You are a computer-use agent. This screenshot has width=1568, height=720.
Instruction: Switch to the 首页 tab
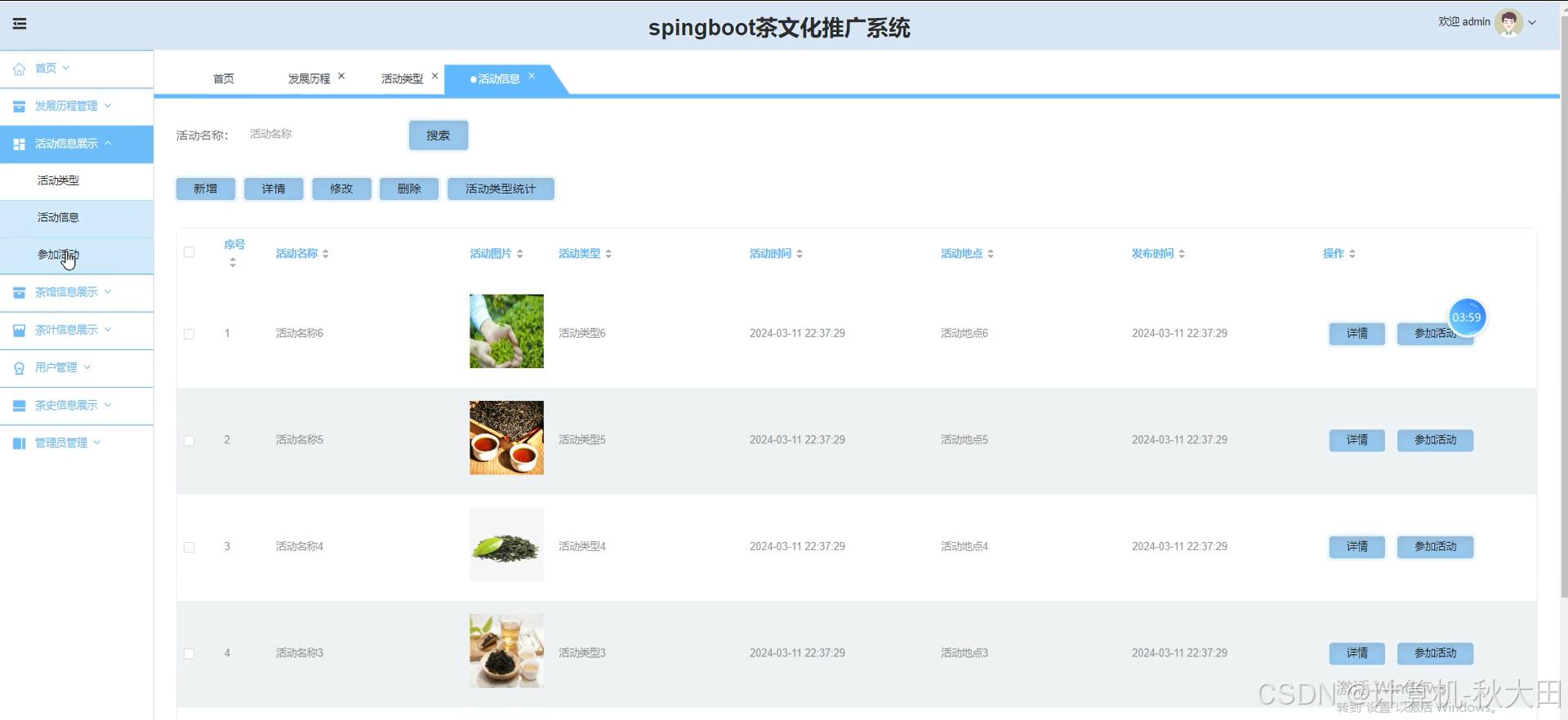(x=224, y=79)
